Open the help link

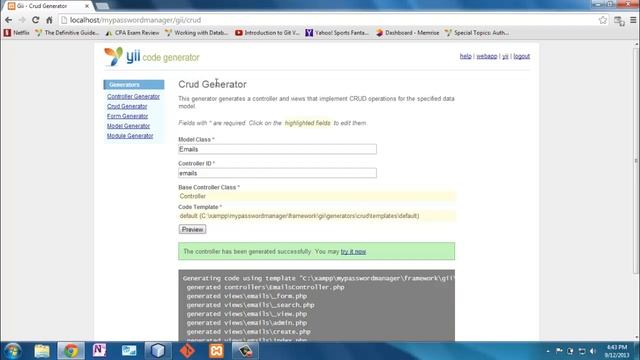pyautogui.click(x=465, y=56)
